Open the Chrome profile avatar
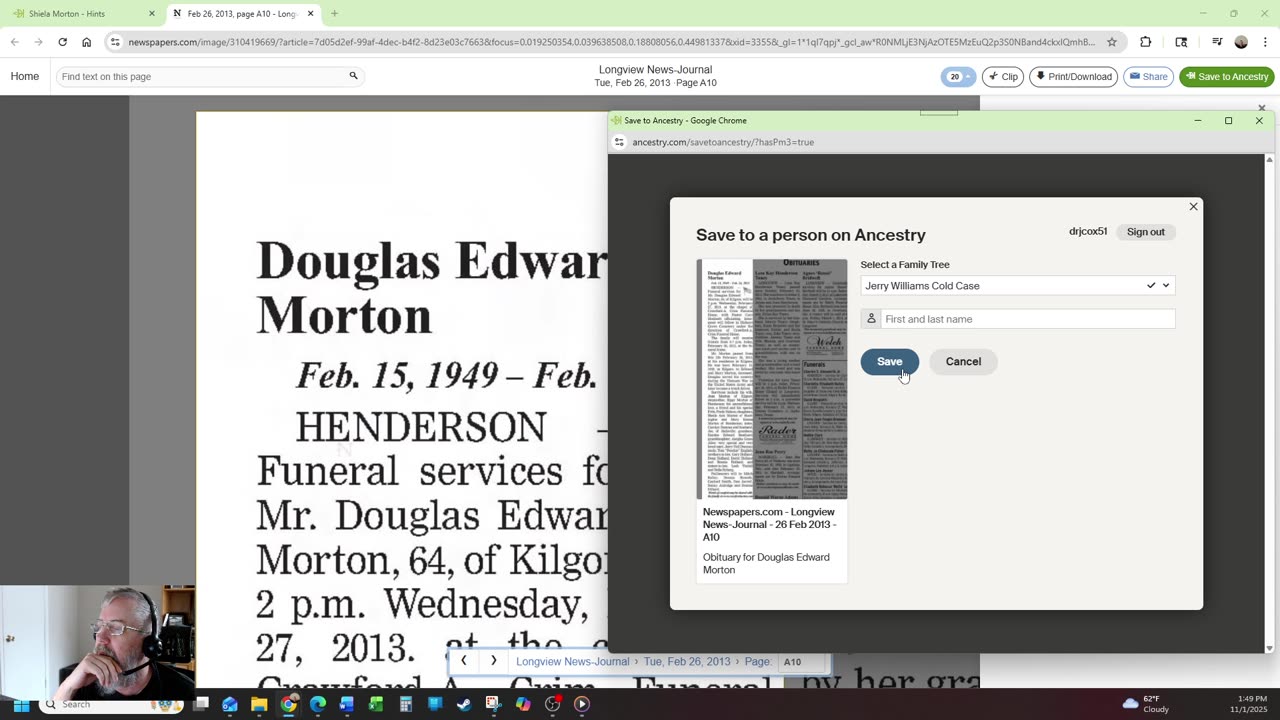1280x720 pixels. tap(1241, 42)
